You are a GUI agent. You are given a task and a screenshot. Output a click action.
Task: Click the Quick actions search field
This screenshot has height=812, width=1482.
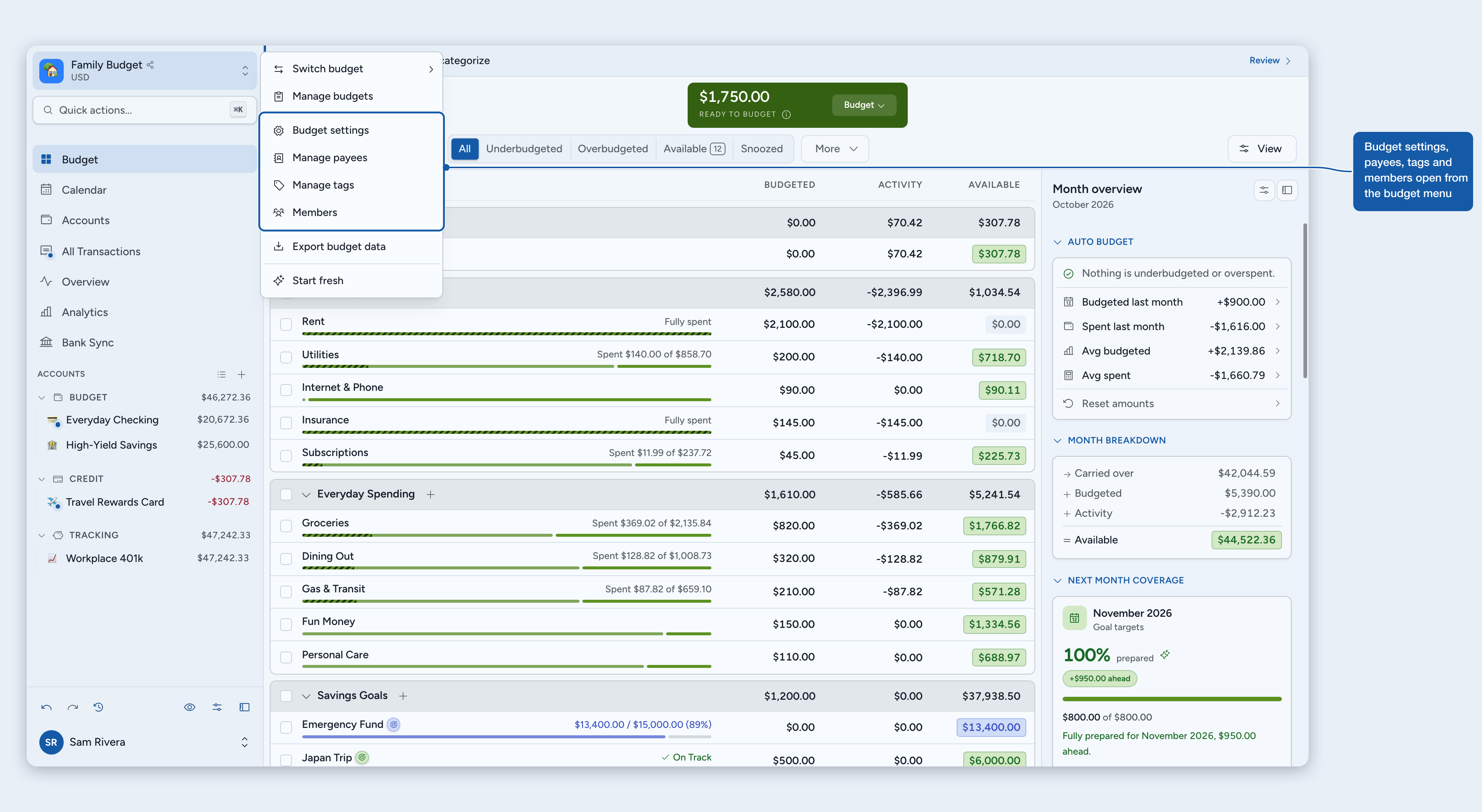144,110
